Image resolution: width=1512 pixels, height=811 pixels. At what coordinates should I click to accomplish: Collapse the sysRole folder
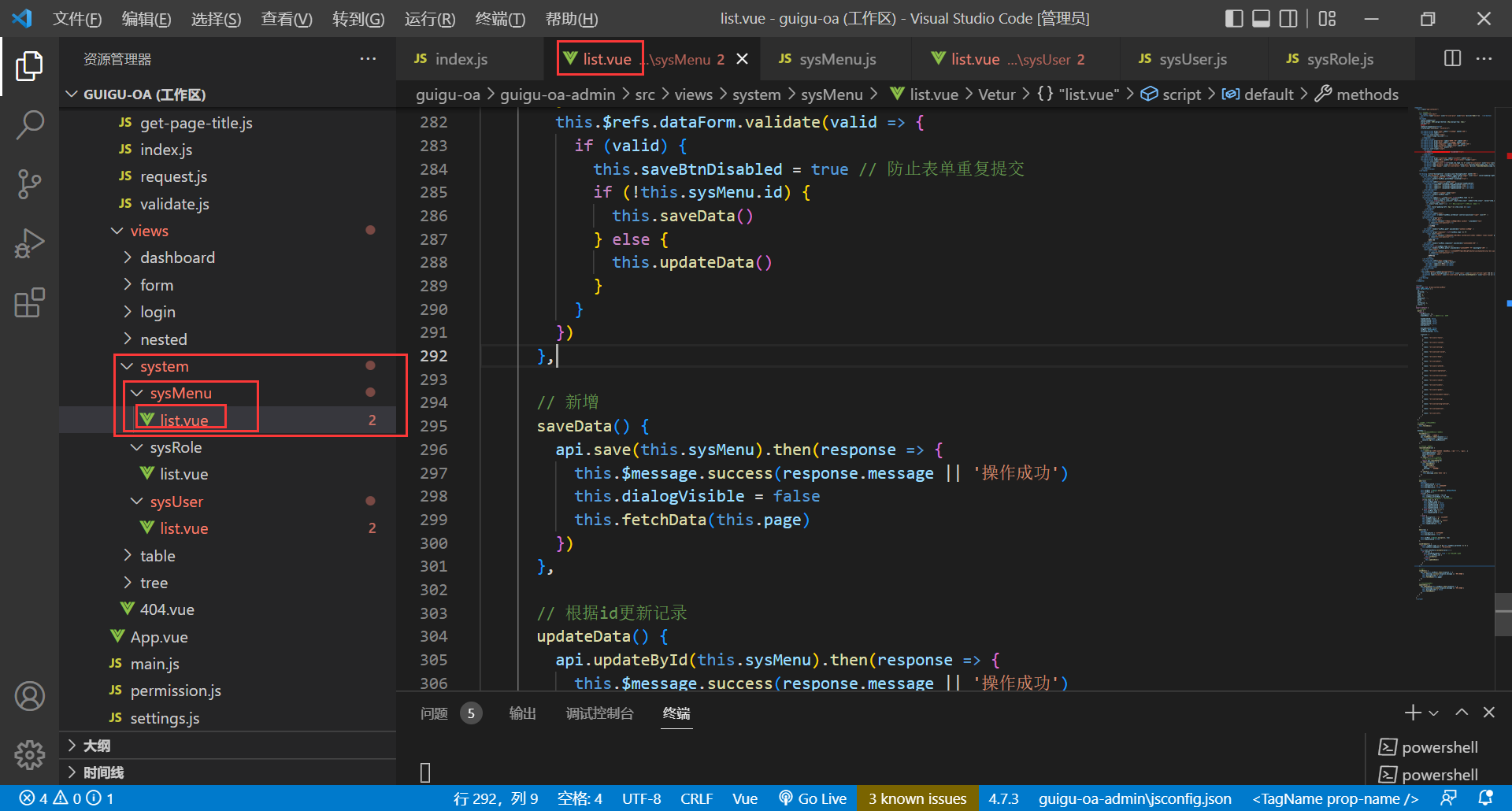point(176,447)
